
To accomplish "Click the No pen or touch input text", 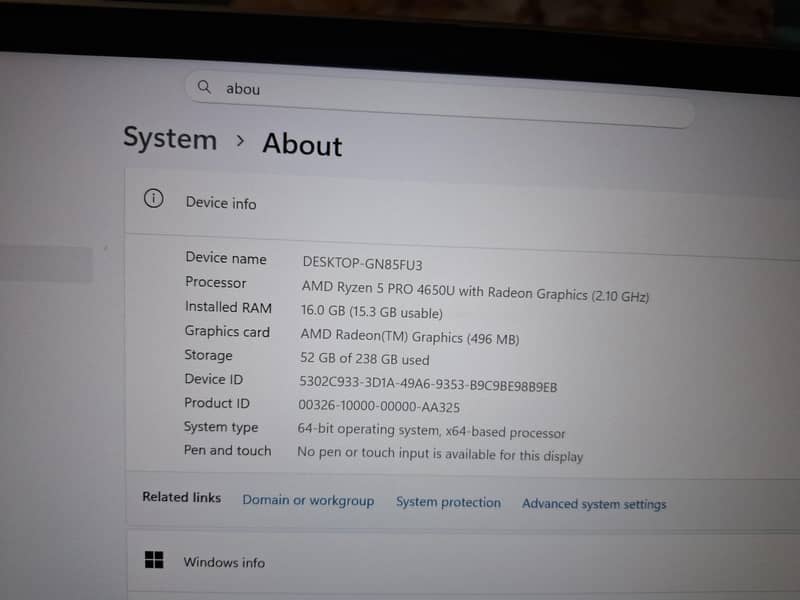I will (x=440, y=454).
